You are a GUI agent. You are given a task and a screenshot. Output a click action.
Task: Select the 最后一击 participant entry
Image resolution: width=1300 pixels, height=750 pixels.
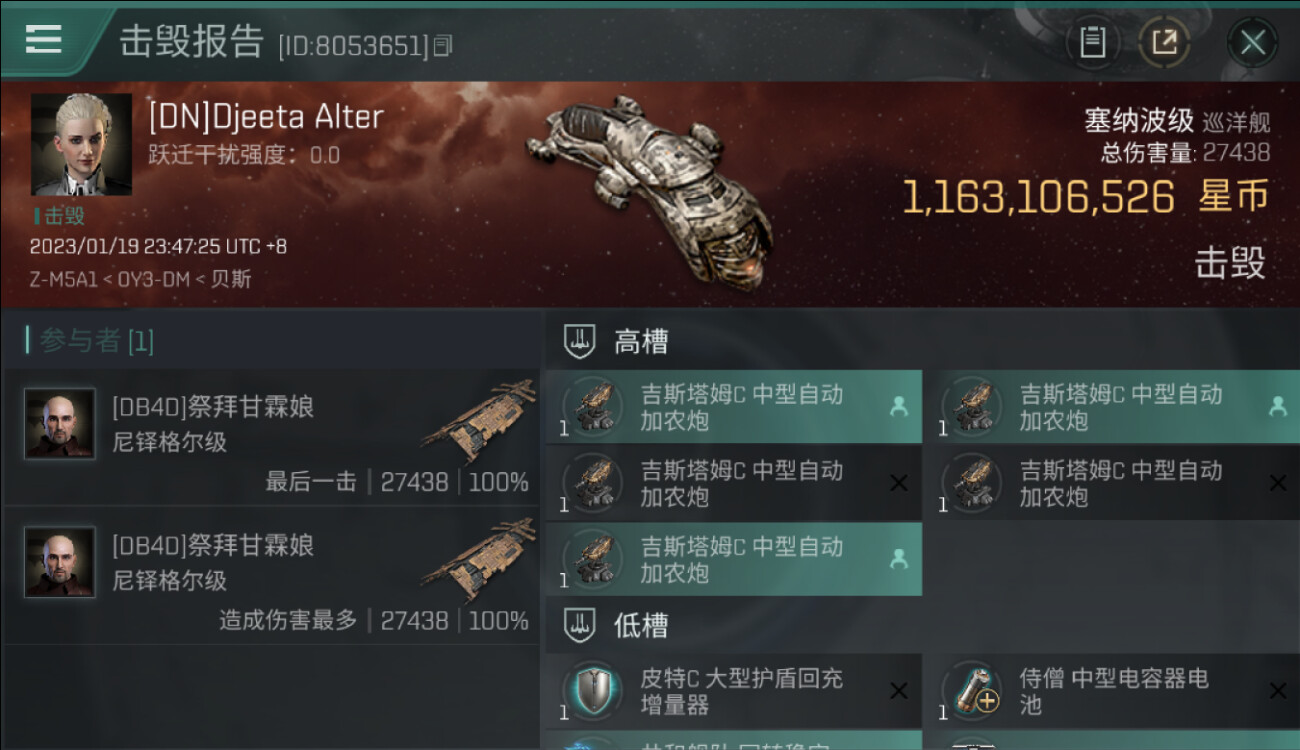pos(271,436)
